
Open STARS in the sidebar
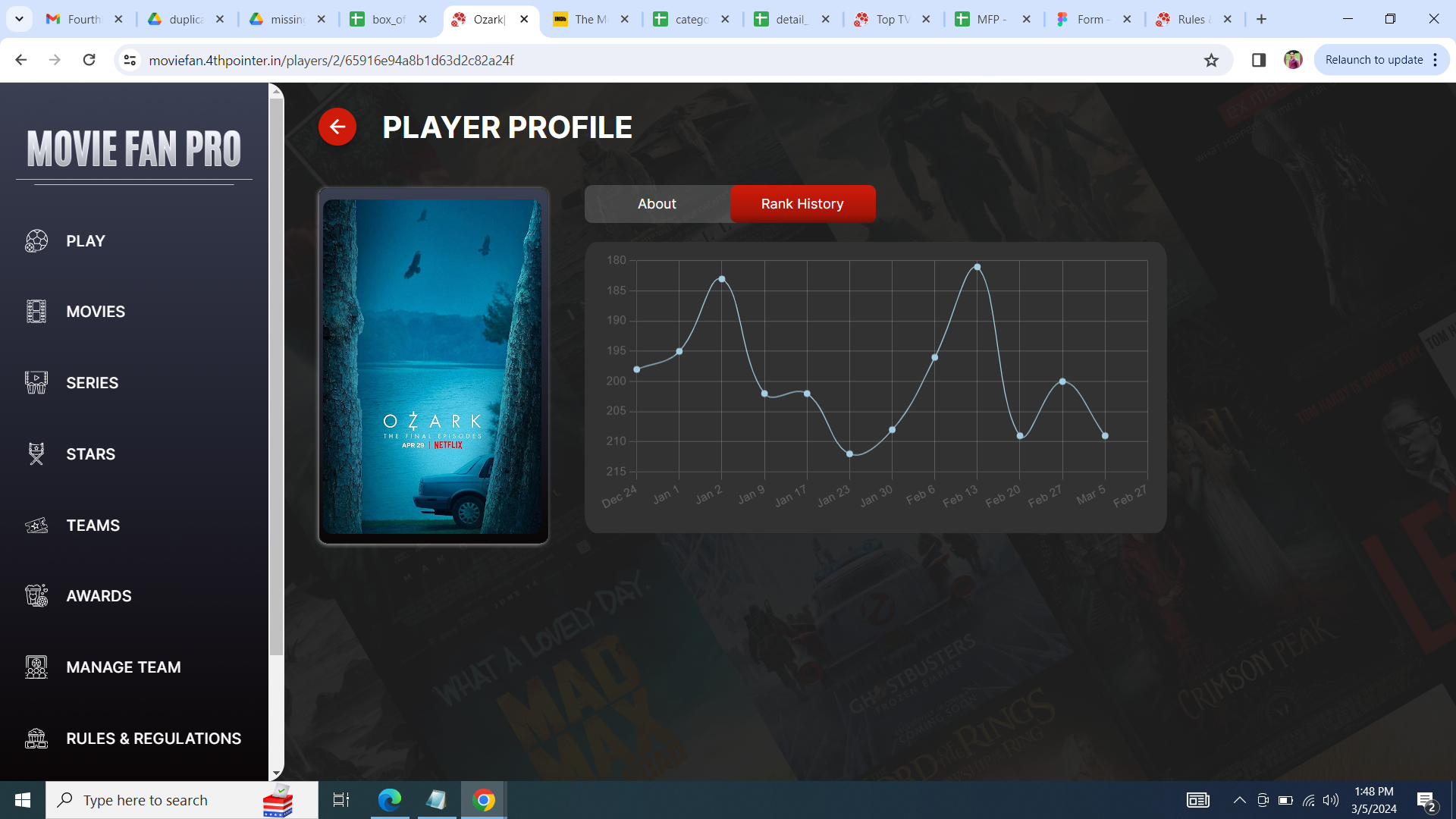tap(90, 454)
